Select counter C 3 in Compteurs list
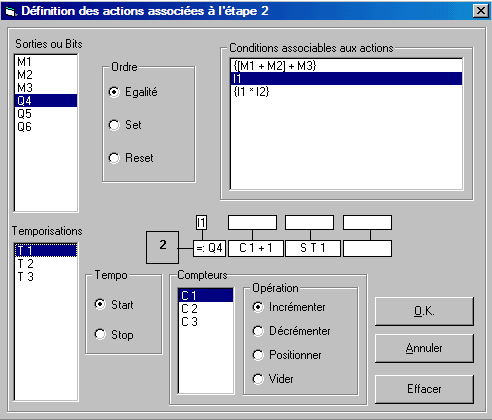This screenshot has height=420, width=492. tap(206, 322)
